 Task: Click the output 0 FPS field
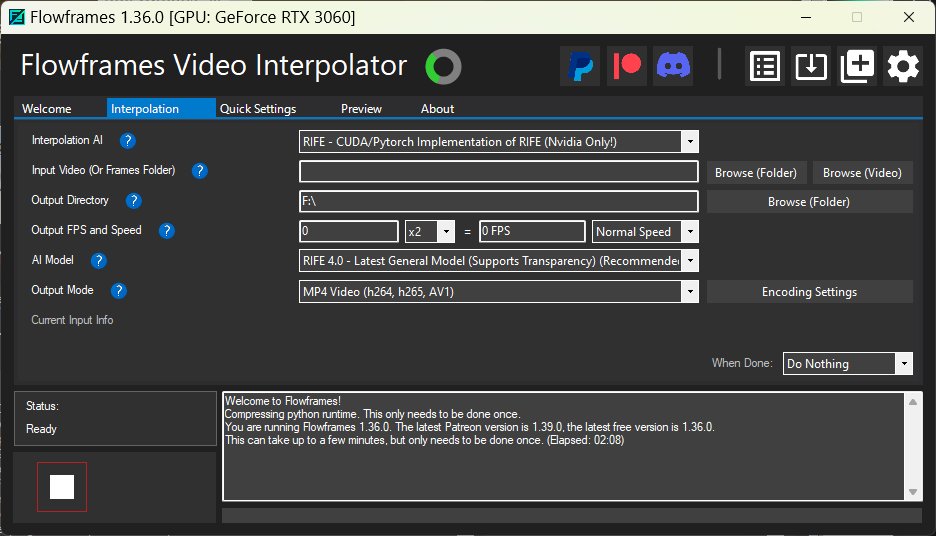tap(532, 232)
